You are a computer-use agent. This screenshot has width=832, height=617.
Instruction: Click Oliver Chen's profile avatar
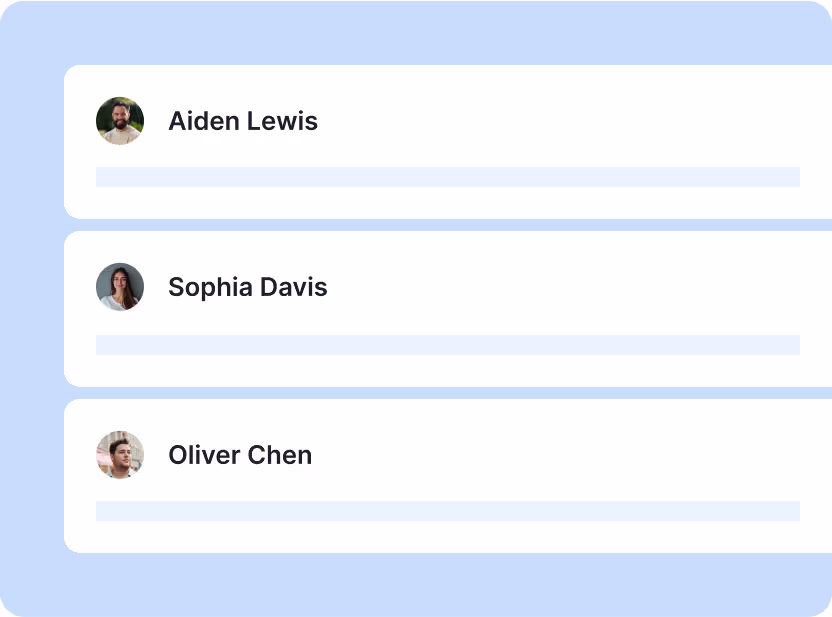click(x=120, y=455)
